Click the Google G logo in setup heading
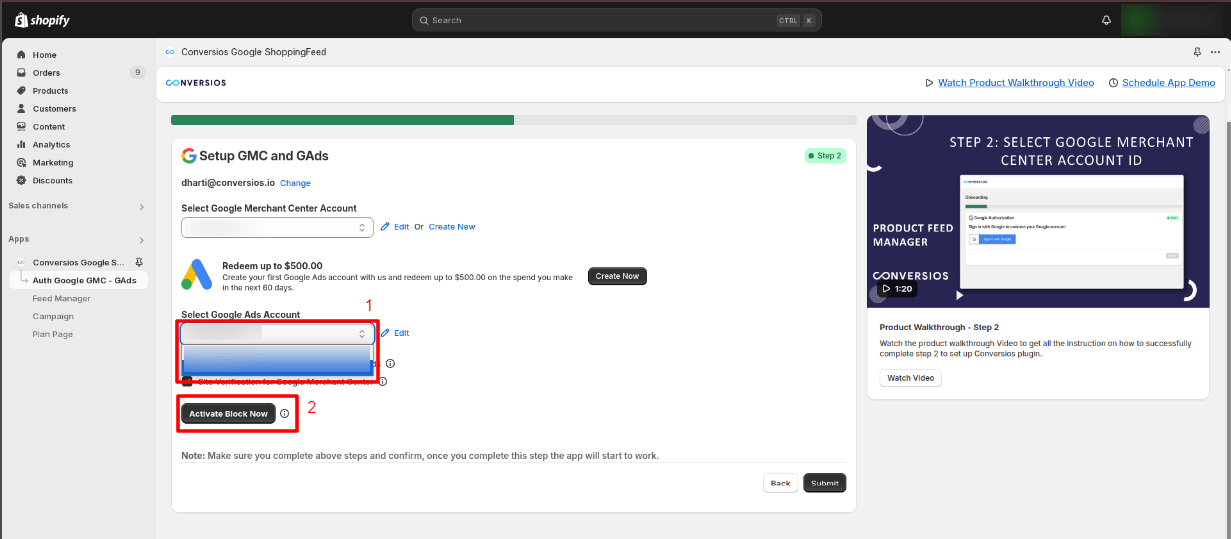1231x539 pixels. pyautogui.click(x=189, y=156)
